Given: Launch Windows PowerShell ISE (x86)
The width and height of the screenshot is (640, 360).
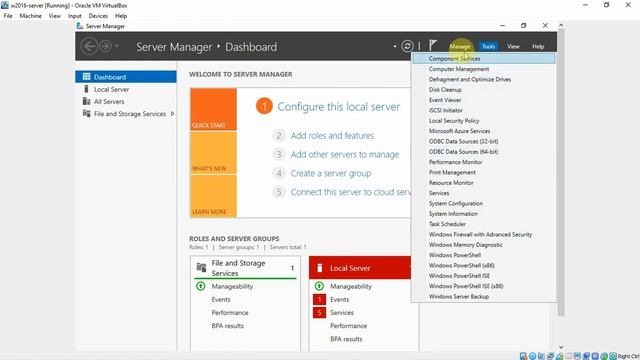Looking at the screenshot, I should click(484, 286).
